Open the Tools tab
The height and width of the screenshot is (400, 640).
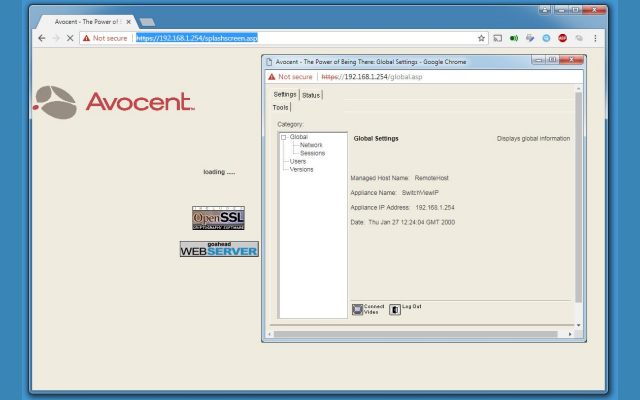coord(280,107)
